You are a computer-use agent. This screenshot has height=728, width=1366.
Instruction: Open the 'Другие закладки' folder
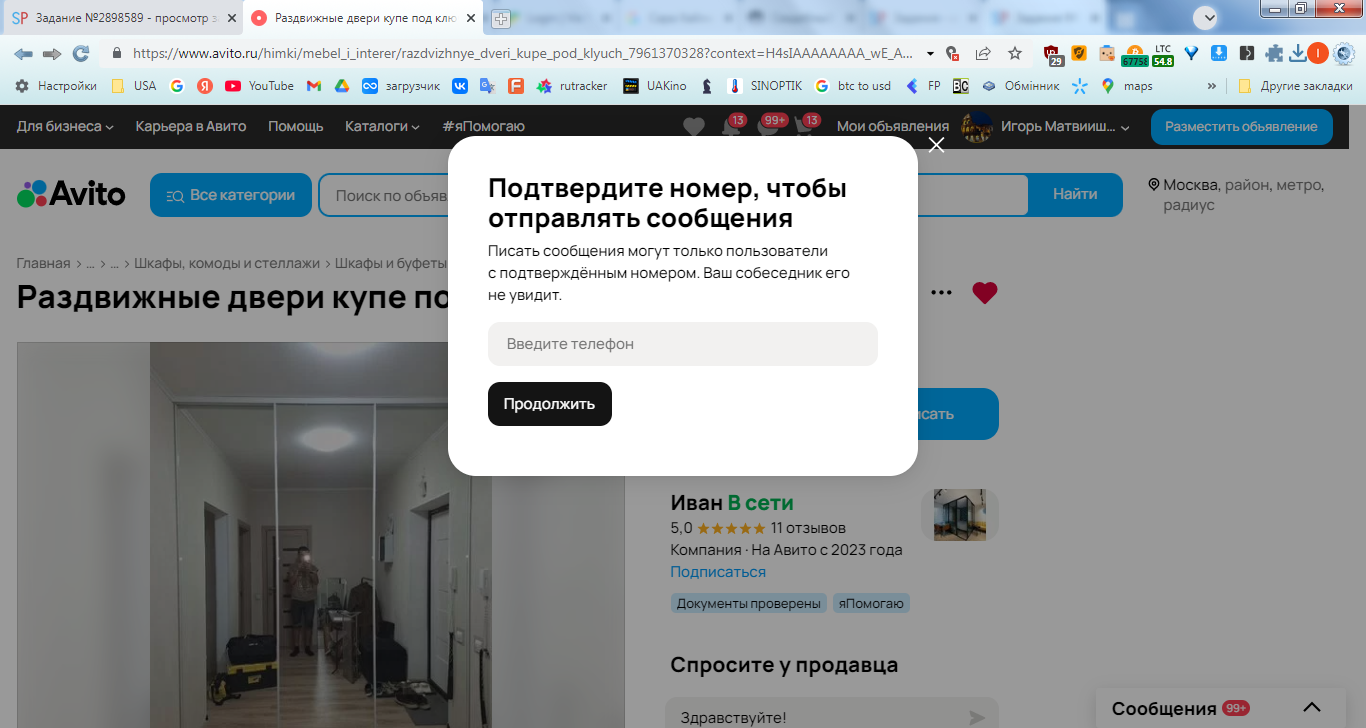1295,86
